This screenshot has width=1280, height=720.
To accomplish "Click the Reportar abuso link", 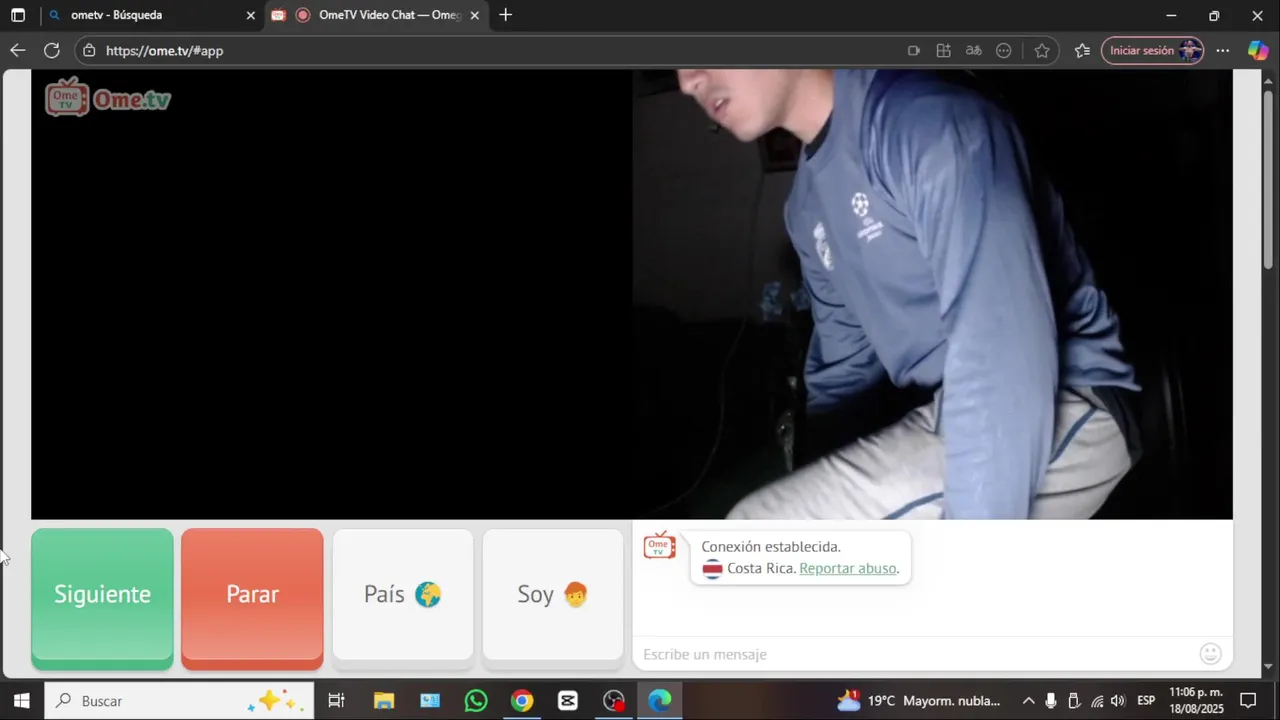I will (848, 568).
